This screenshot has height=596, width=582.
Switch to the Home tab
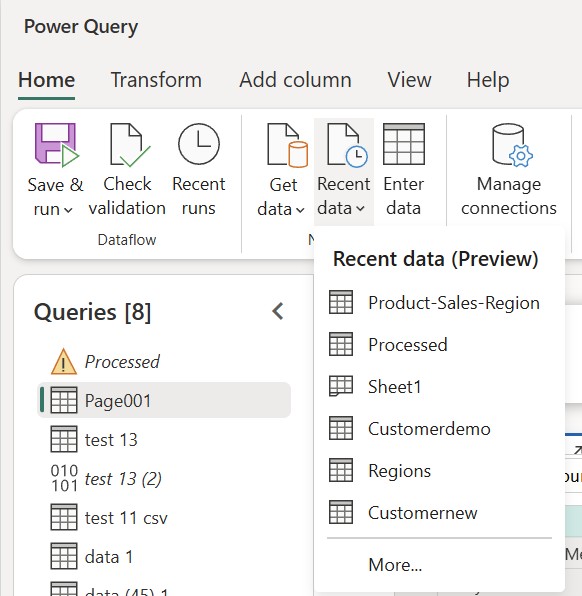(x=46, y=80)
